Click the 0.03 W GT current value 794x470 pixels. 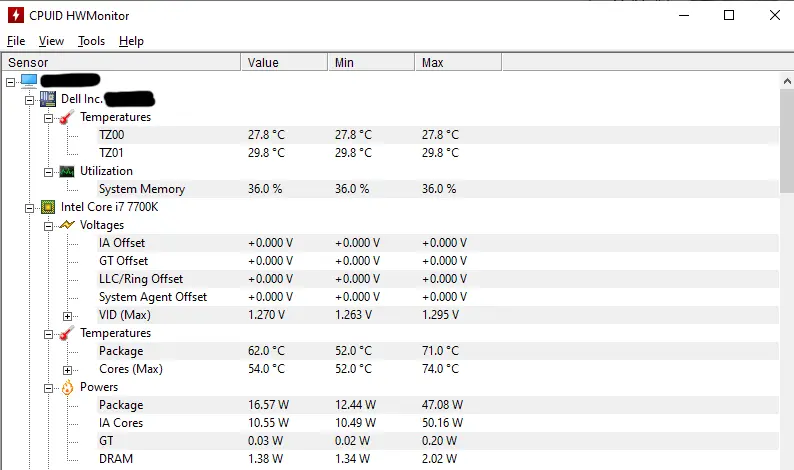tap(265, 441)
